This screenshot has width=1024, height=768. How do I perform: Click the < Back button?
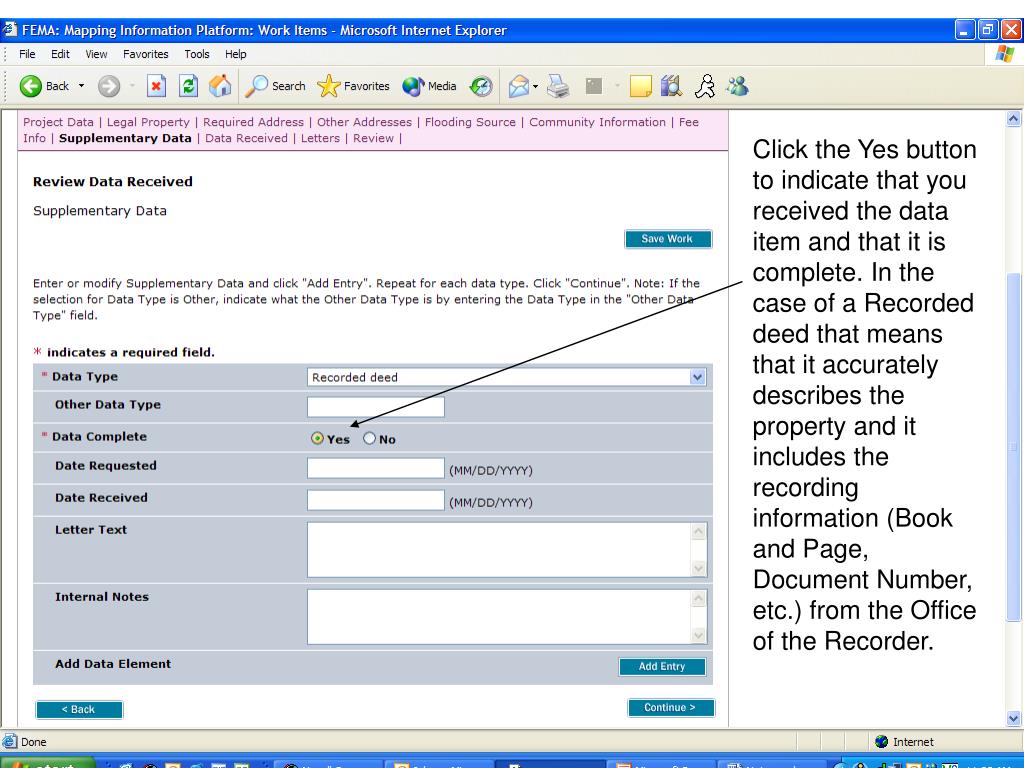(x=79, y=709)
